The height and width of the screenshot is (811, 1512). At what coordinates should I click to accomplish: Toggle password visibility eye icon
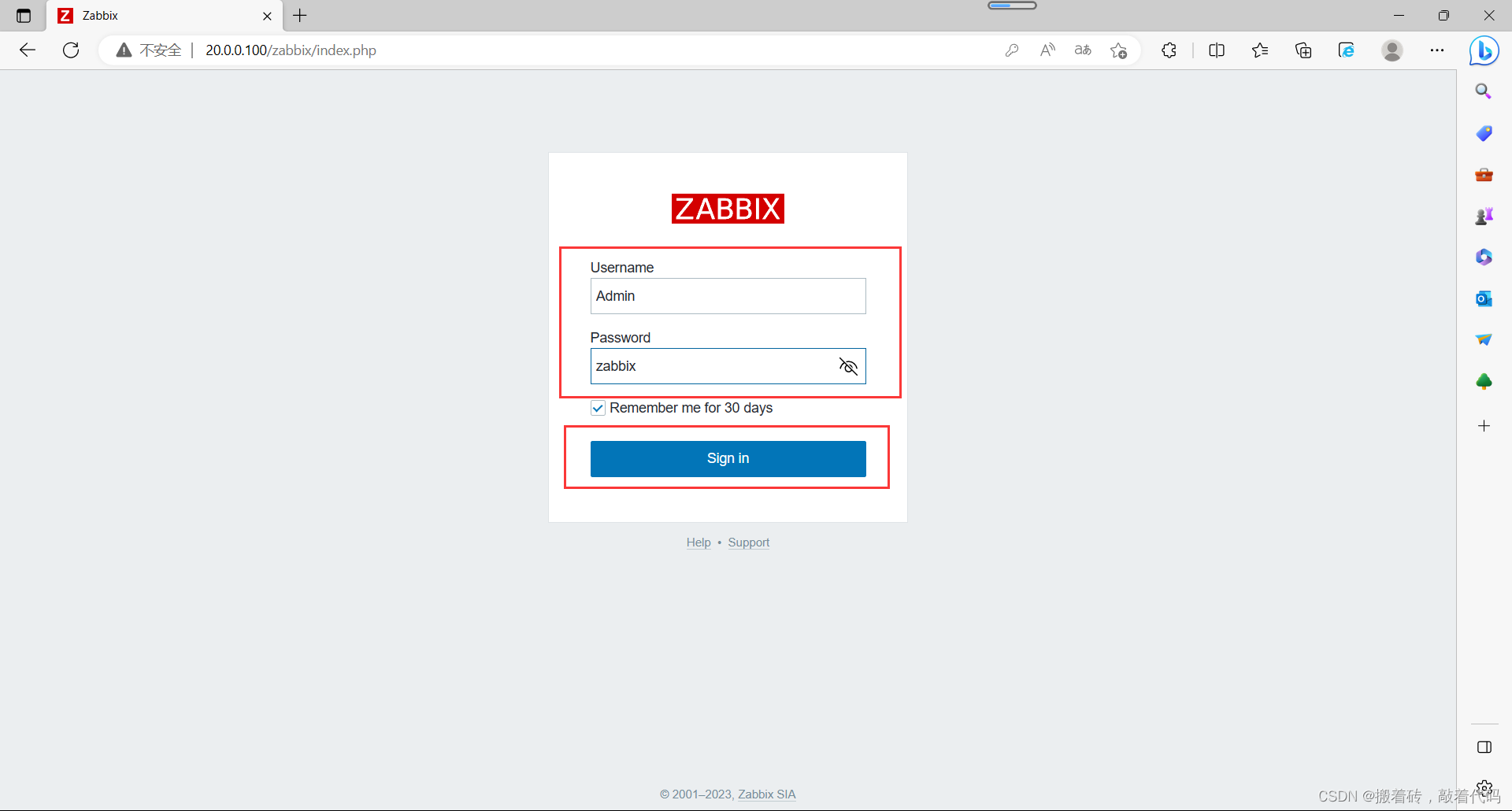coord(848,366)
